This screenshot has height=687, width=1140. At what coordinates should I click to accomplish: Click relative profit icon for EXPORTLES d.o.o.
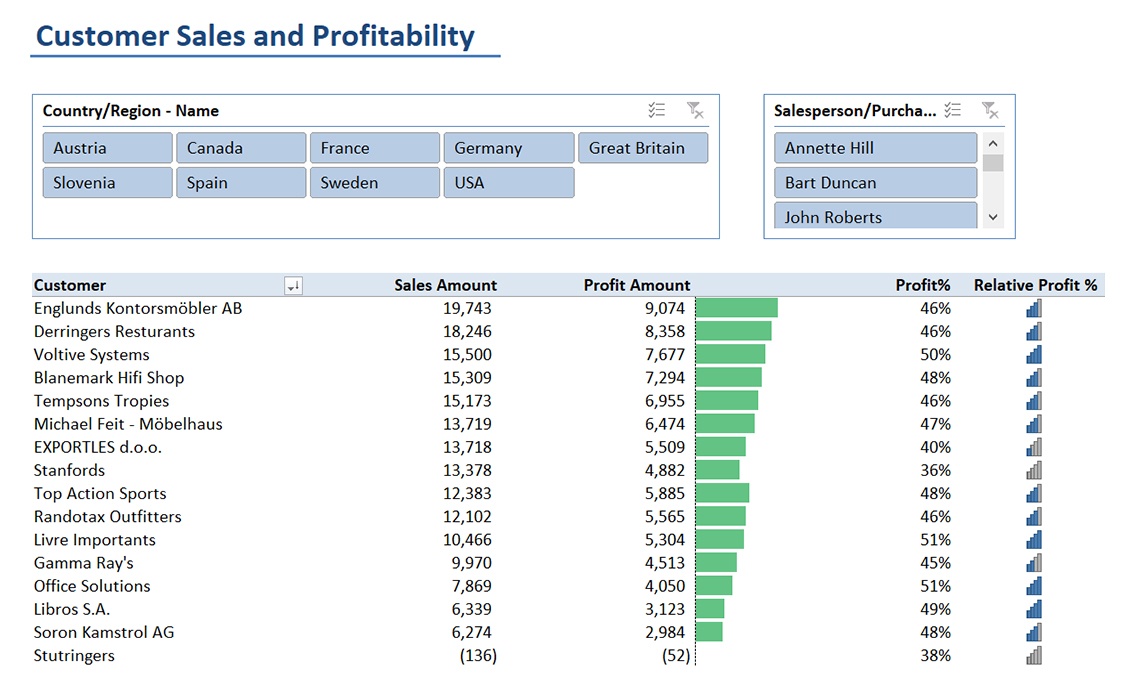[1034, 448]
